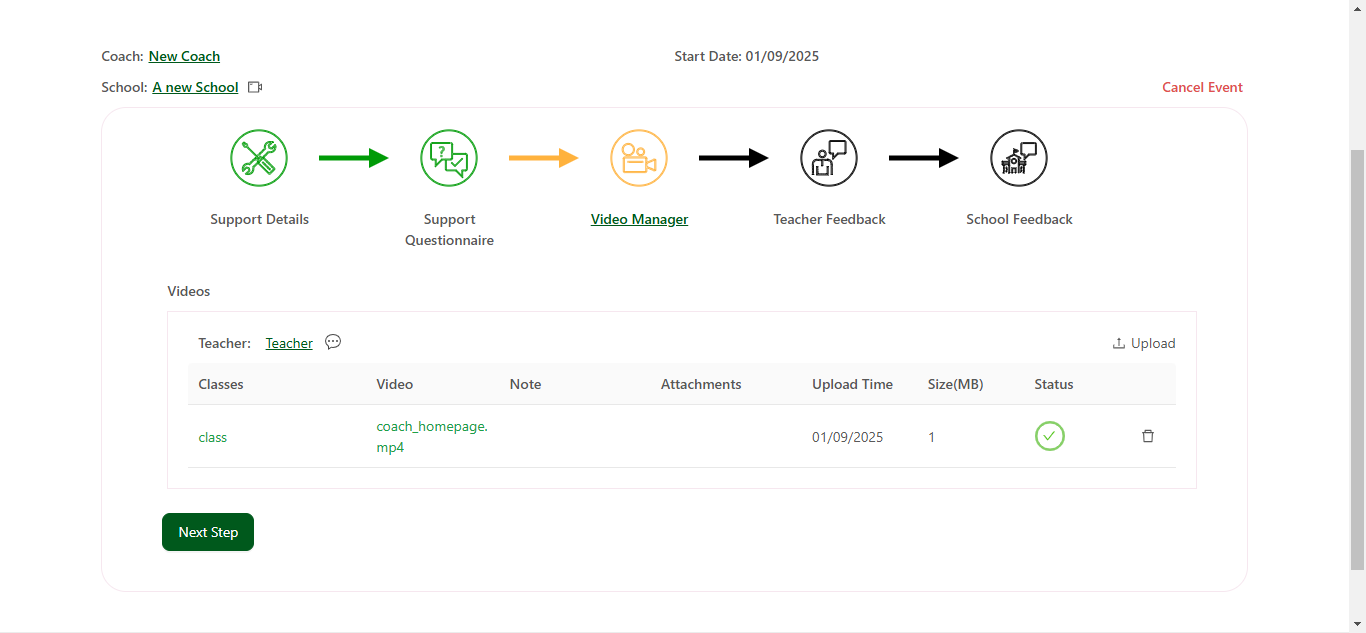The width and height of the screenshot is (1366, 633).
Task: Open the School Feedback step icon
Action: [x=1019, y=158]
